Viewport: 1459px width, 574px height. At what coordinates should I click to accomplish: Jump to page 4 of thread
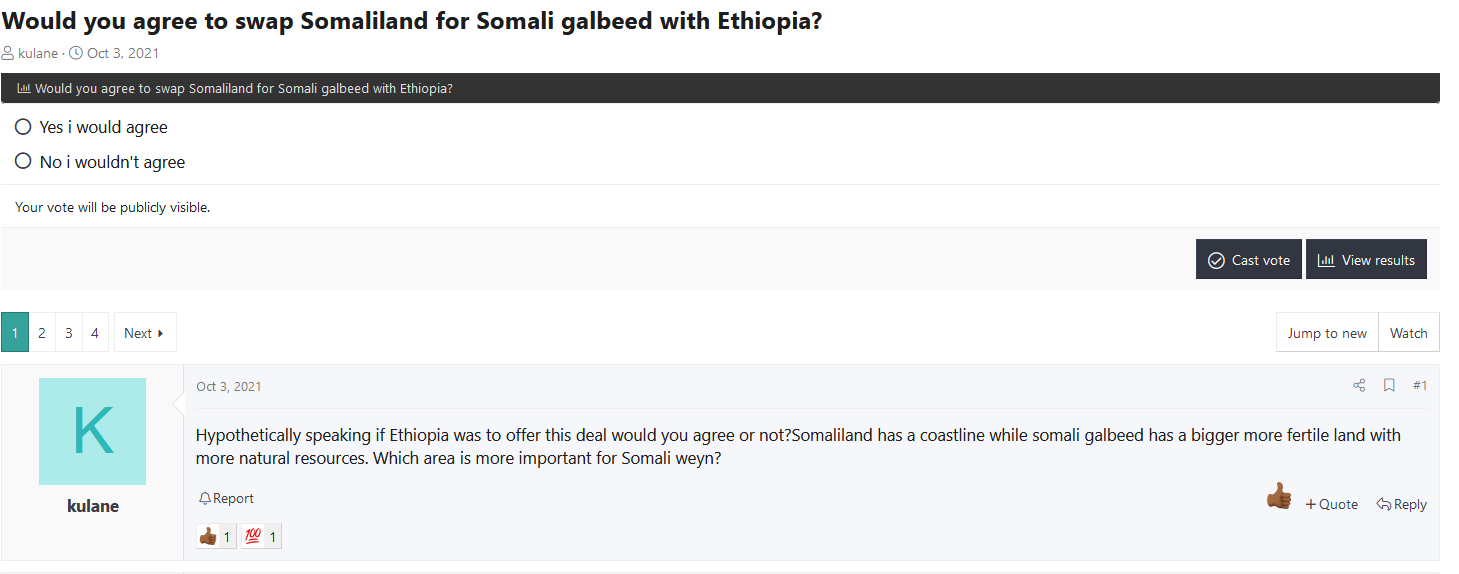click(95, 333)
